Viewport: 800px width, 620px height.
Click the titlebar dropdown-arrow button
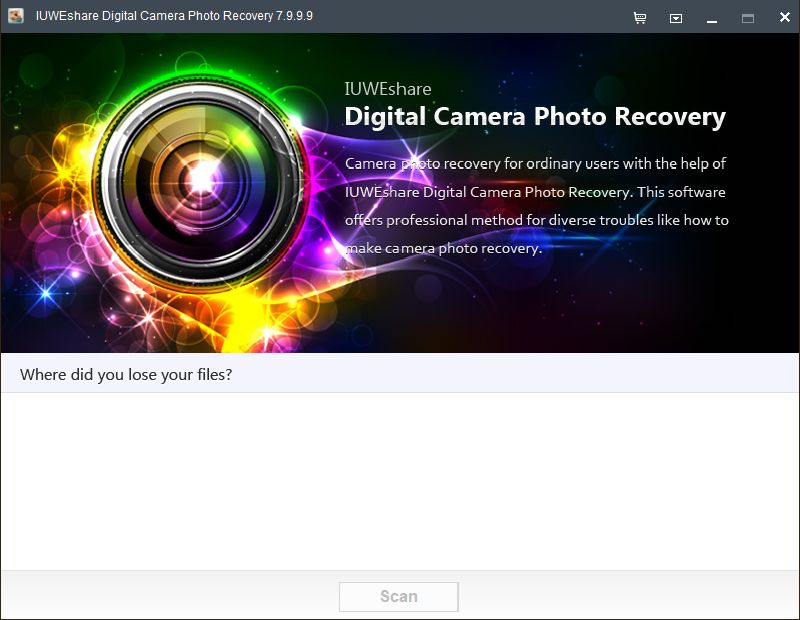[x=674, y=17]
